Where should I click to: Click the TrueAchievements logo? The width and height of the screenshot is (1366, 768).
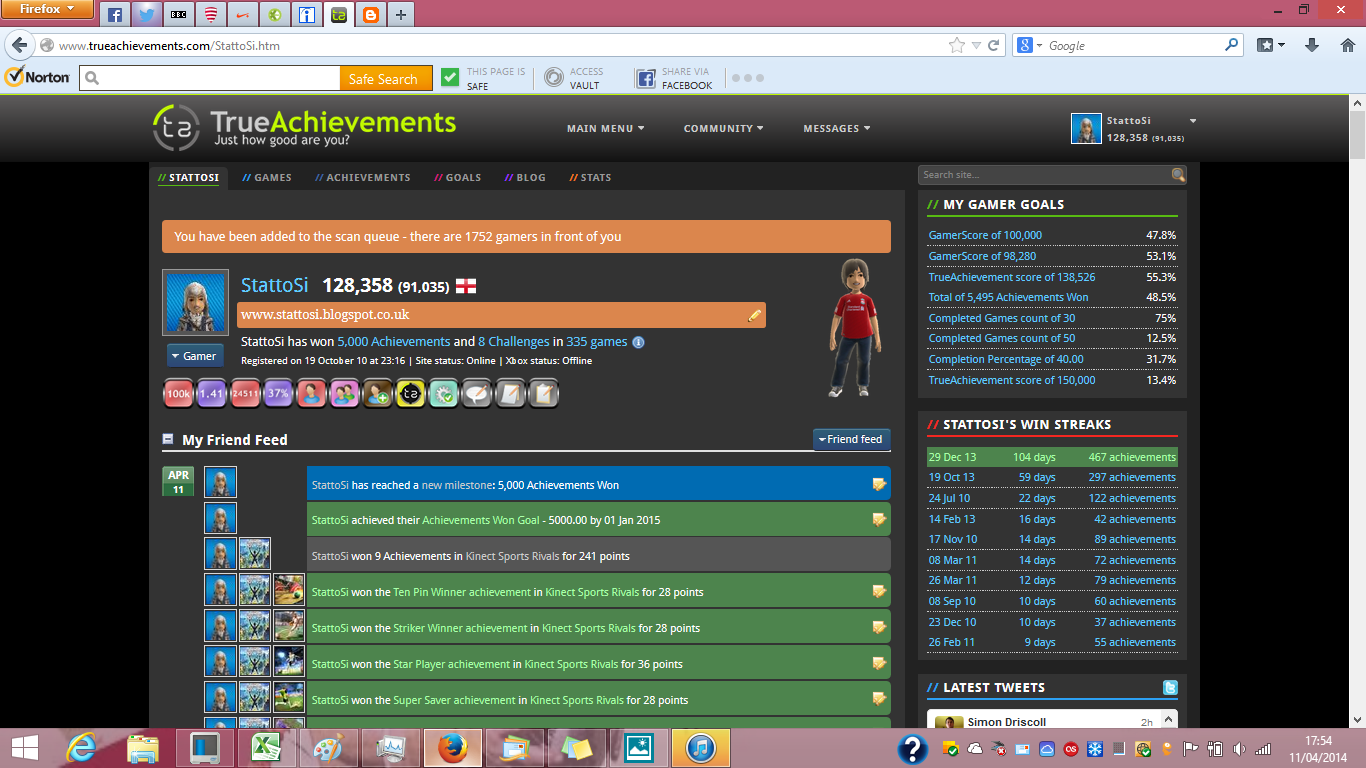pyautogui.click(x=304, y=127)
